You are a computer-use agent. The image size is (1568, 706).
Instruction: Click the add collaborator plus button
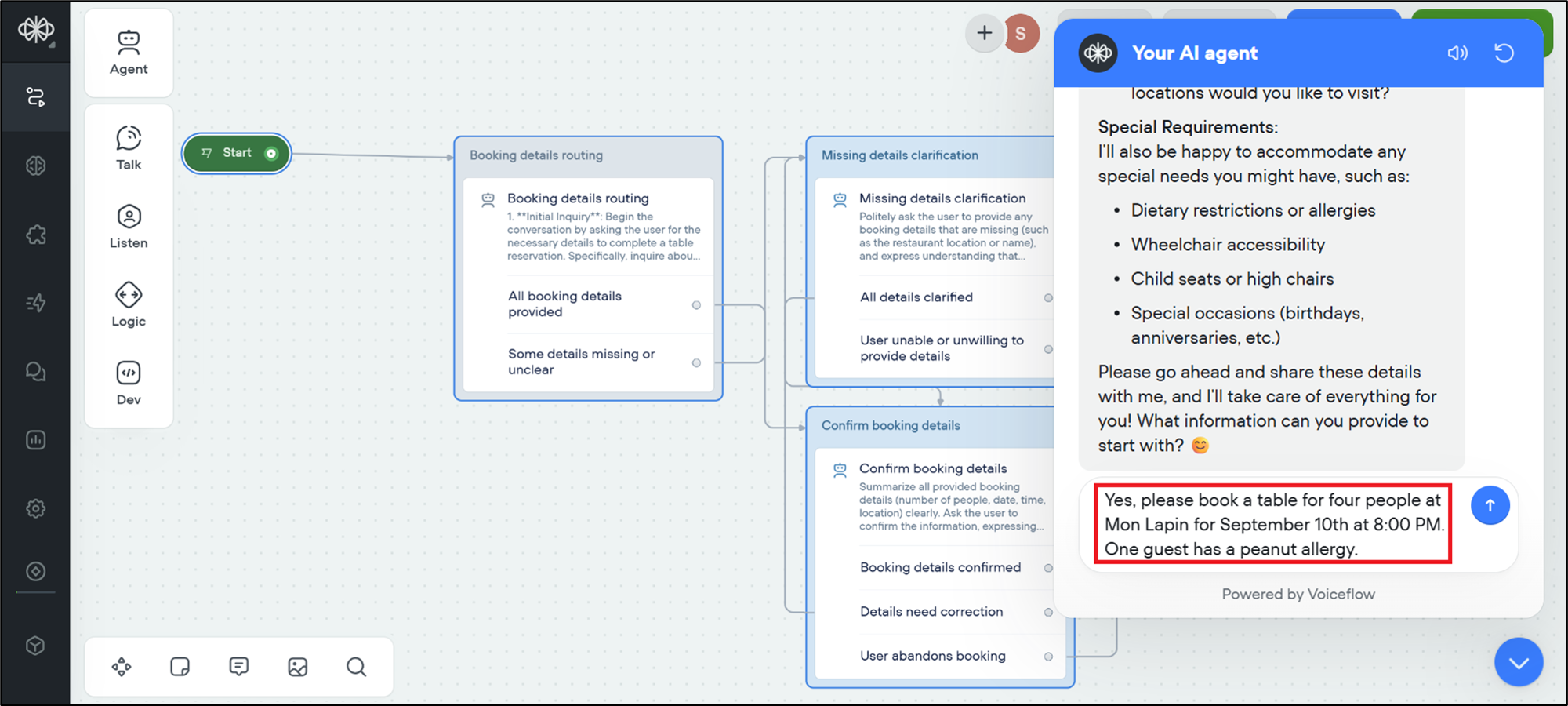984,33
